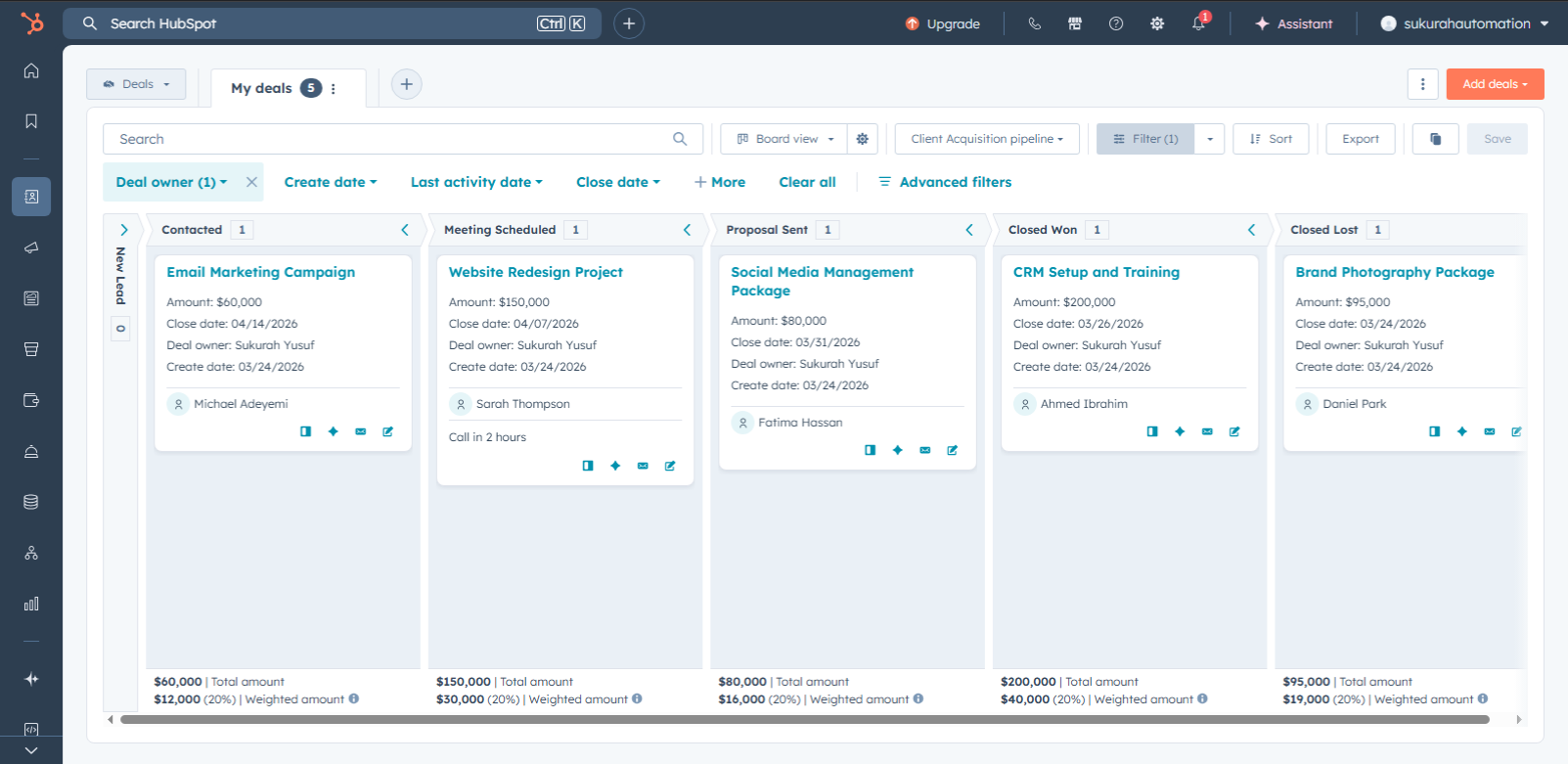The width and height of the screenshot is (1568, 764).
Task: Click the edit note icon on CRM Setup and Training card
Action: point(1234,431)
